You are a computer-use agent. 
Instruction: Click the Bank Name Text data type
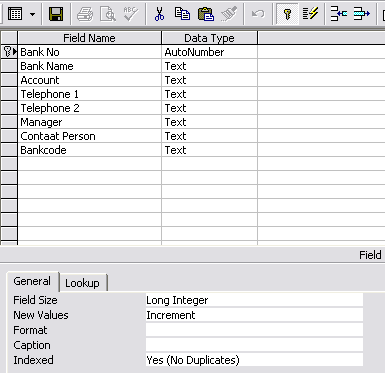(x=209, y=66)
